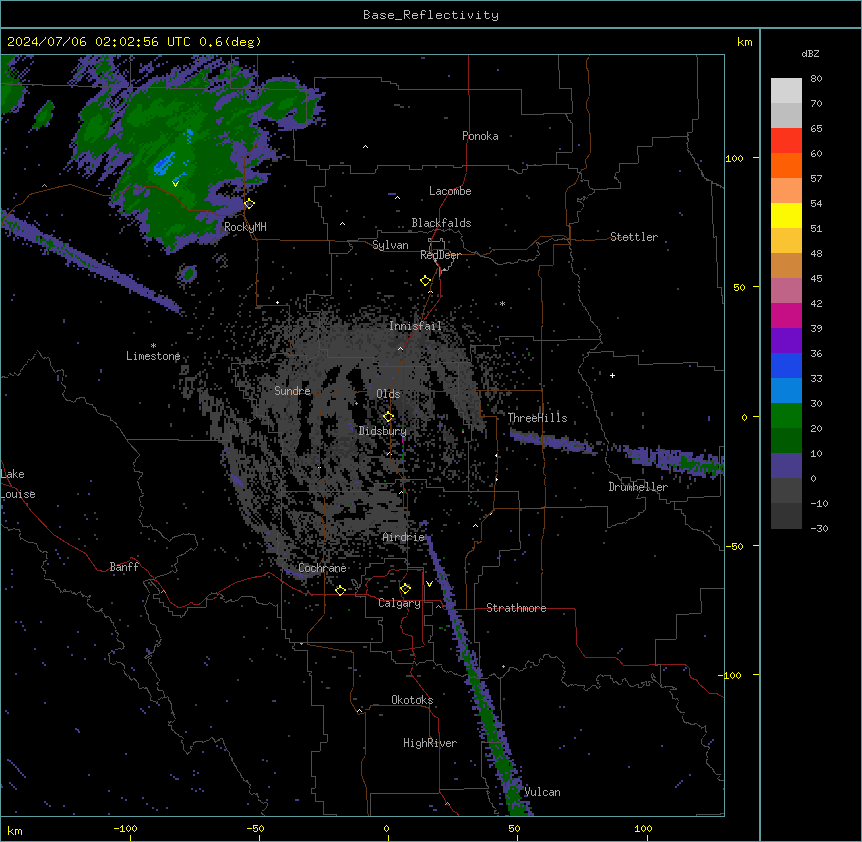Click the HighRiver city label
This screenshot has height=842, width=862.
(x=430, y=743)
